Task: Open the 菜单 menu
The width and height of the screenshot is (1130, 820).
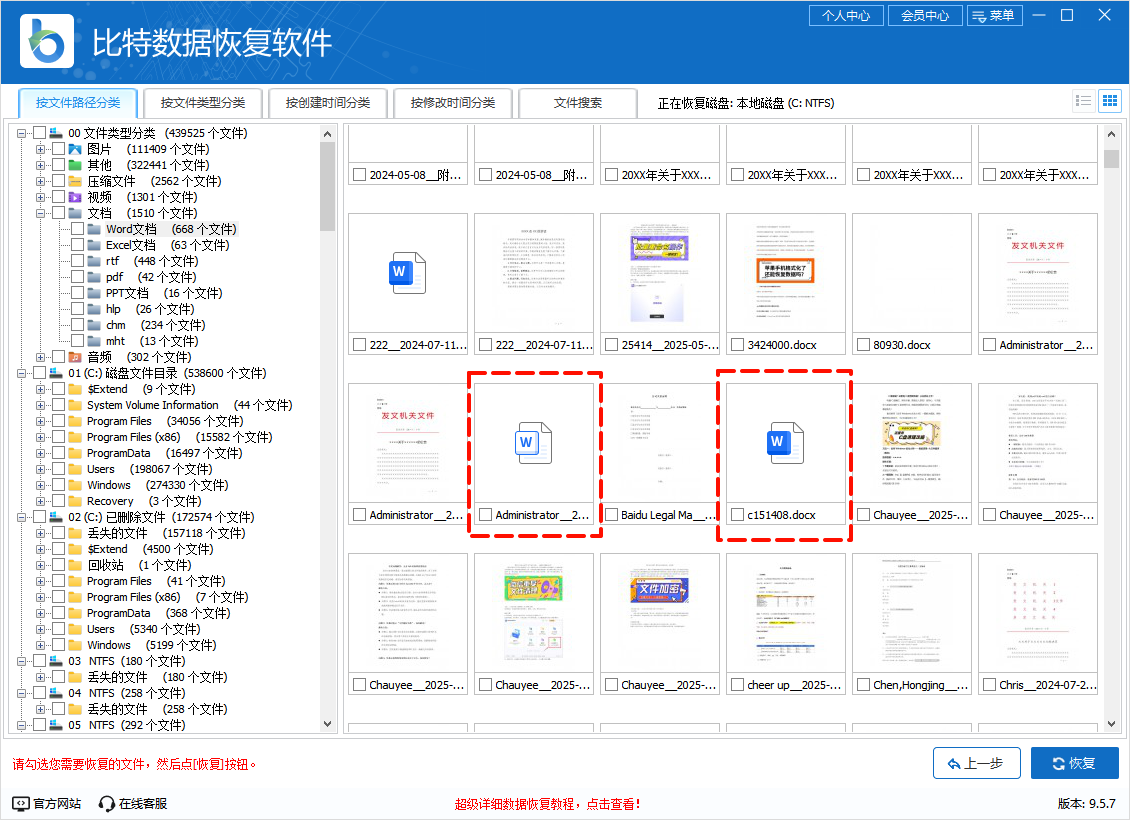Action: (x=995, y=16)
